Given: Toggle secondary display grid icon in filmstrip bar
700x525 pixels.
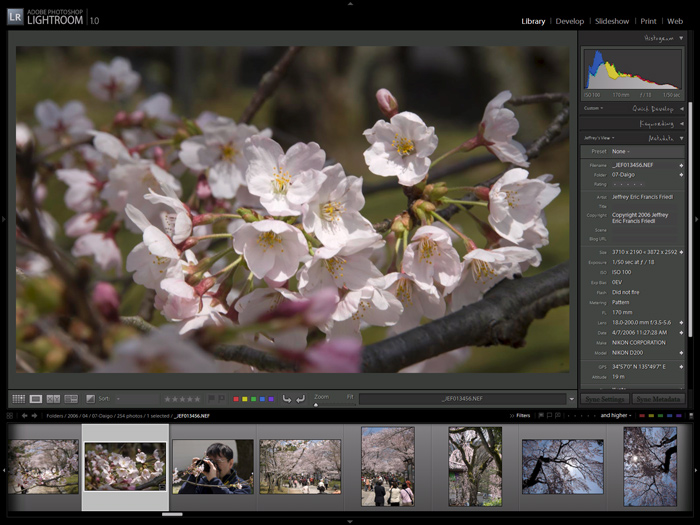Looking at the screenshot, I should coord(10,416).
